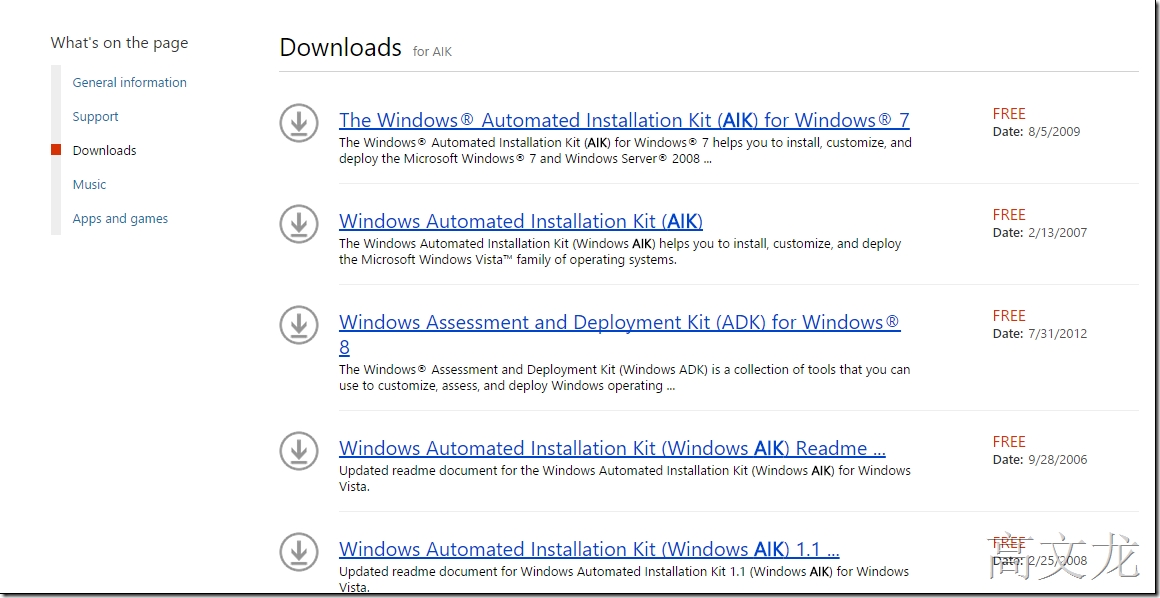Screen dimensions: 1160x598
Task: Open 'The Windows Automated Installation Kit (AIK) for Windows 7' link
Action: (624, 120)
